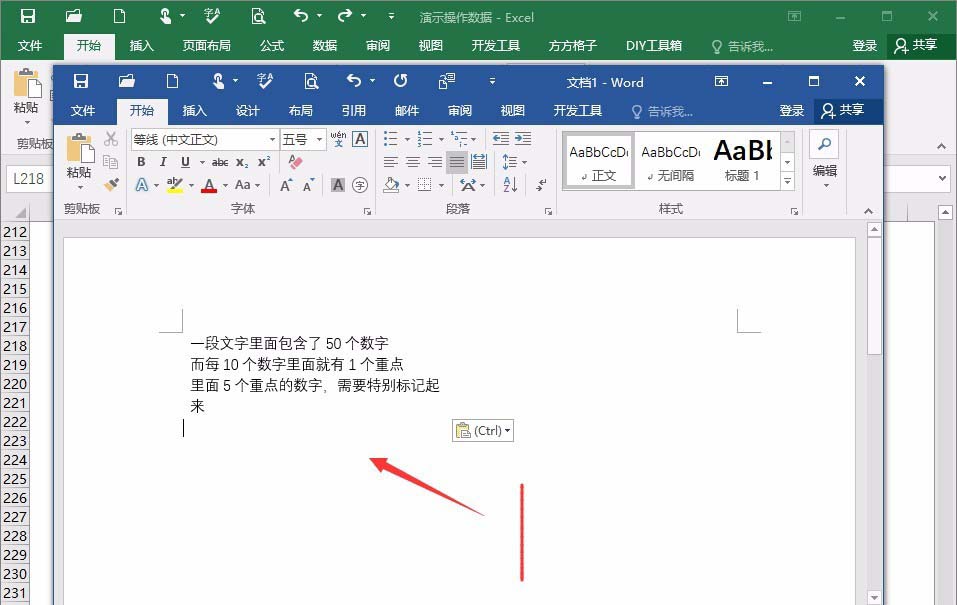This screenshot has width=957, height=605.
Task: Insert enclosed character icon
Action: click(x=360, y=185)
